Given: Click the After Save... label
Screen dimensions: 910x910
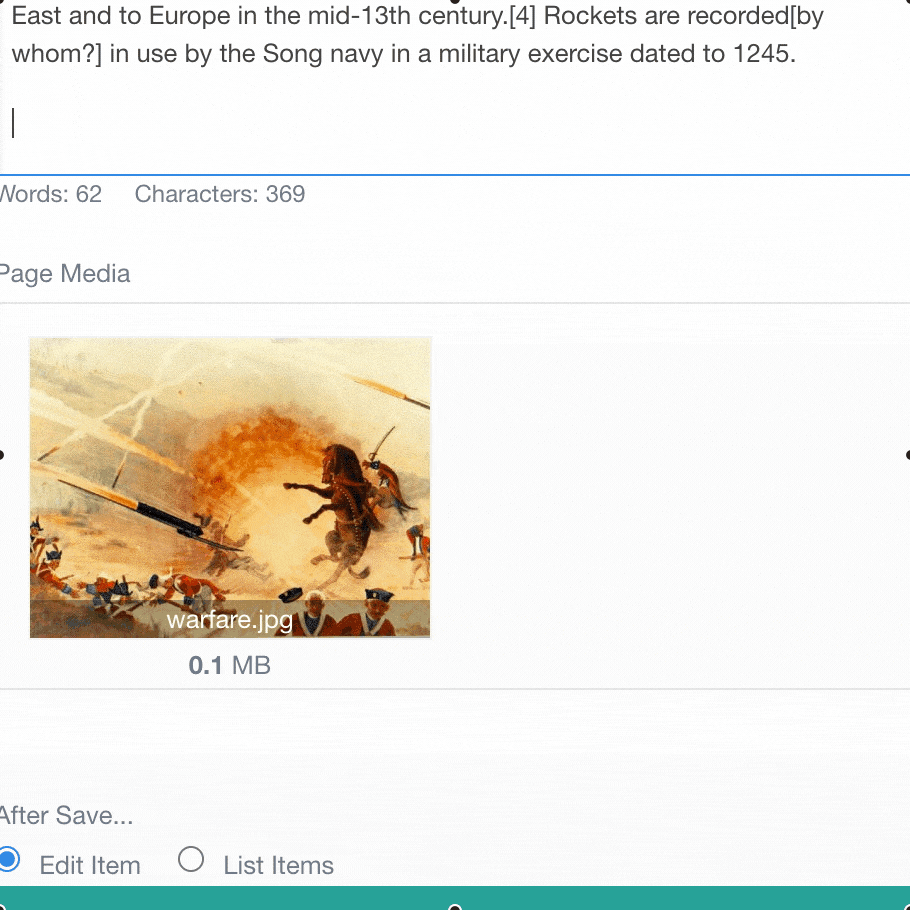Looking at the screenshot, I should pos(66,815).
